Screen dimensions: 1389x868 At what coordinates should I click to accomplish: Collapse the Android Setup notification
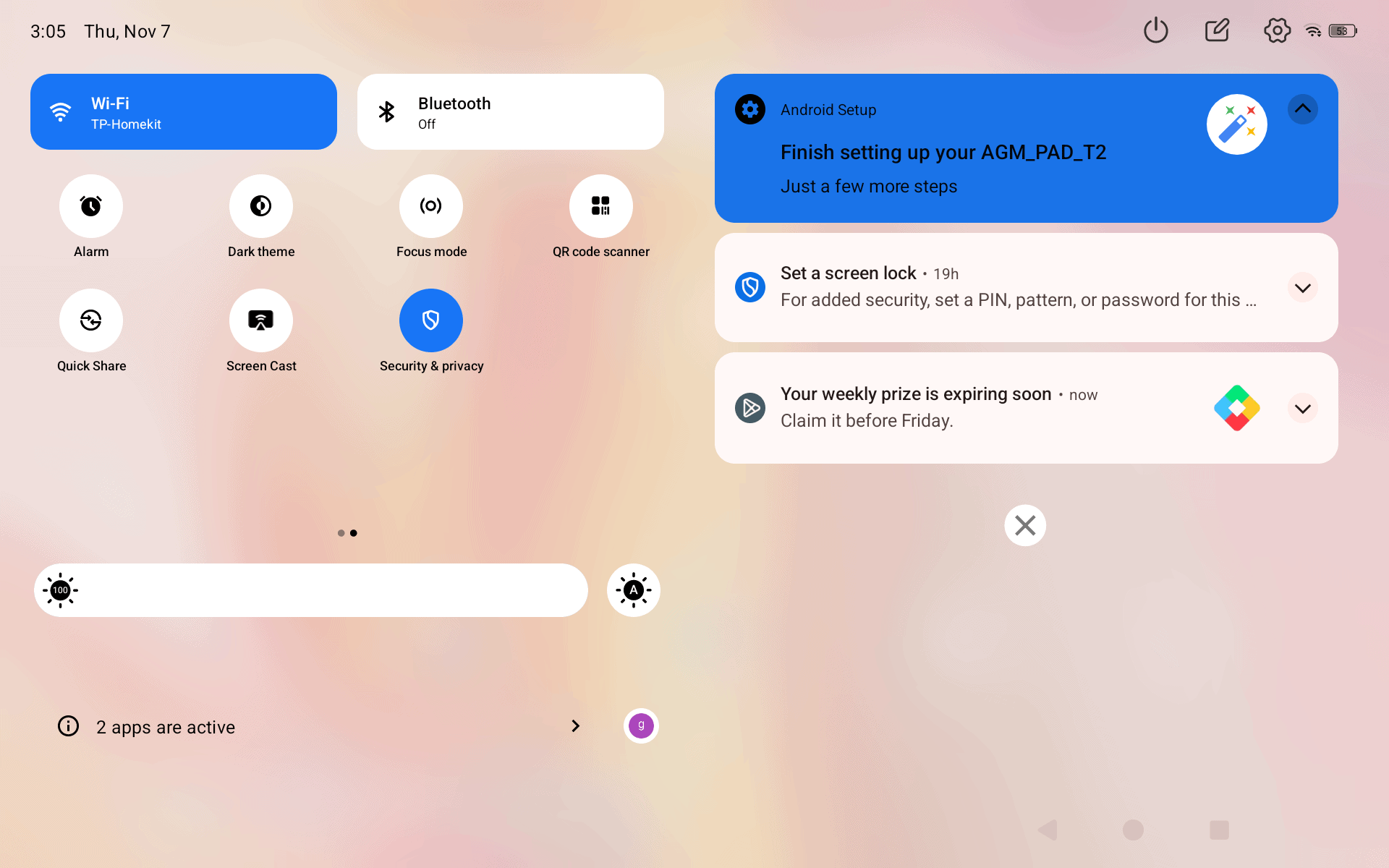point(1303,109)
